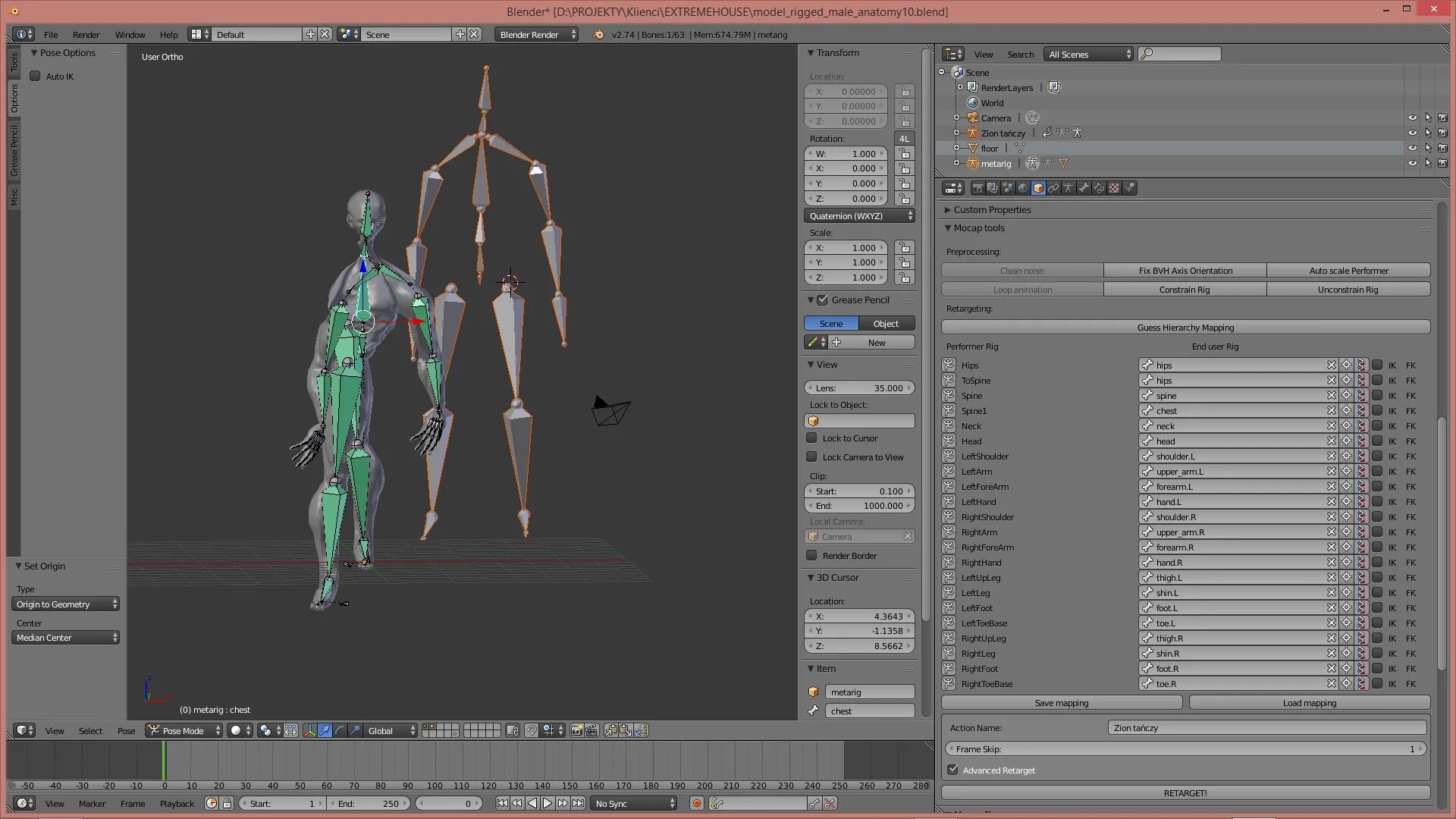Enable the Auto IK checkbox
Viewport: 1456px width, 819px height.
35,76
